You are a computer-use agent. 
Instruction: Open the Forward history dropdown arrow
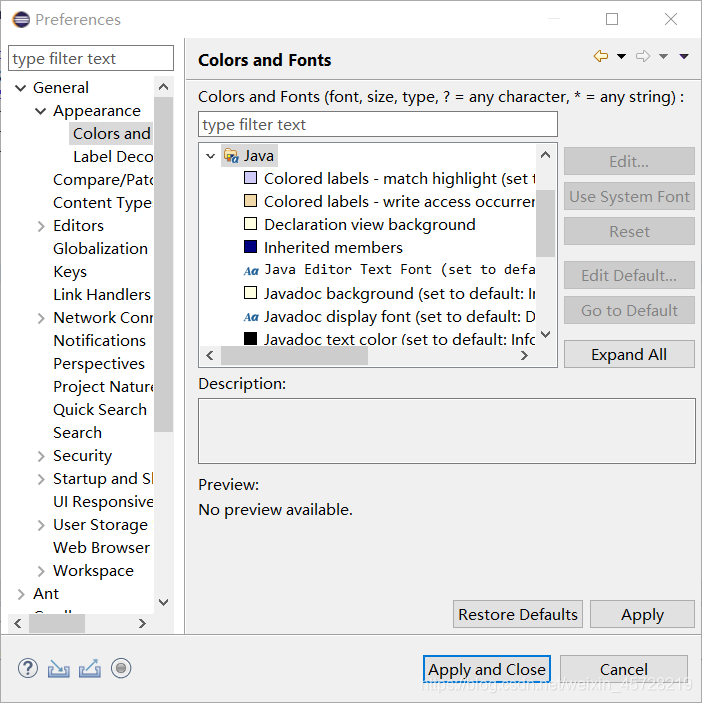tap(663, 56)
